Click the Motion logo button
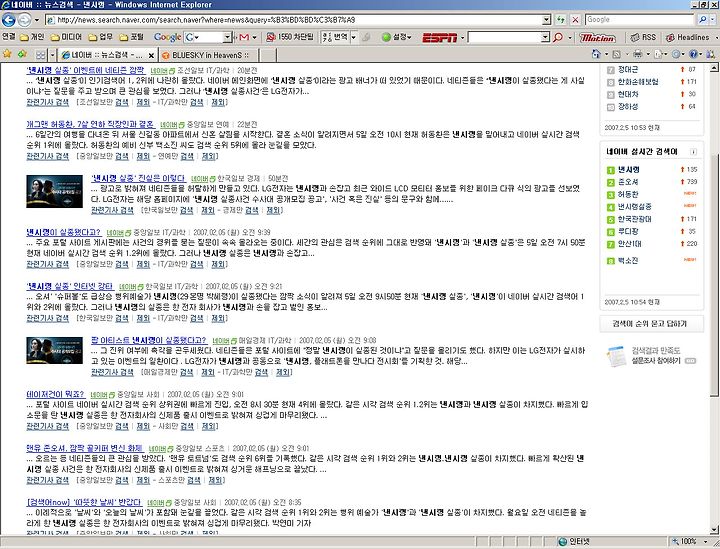 [x=597, y=38]
